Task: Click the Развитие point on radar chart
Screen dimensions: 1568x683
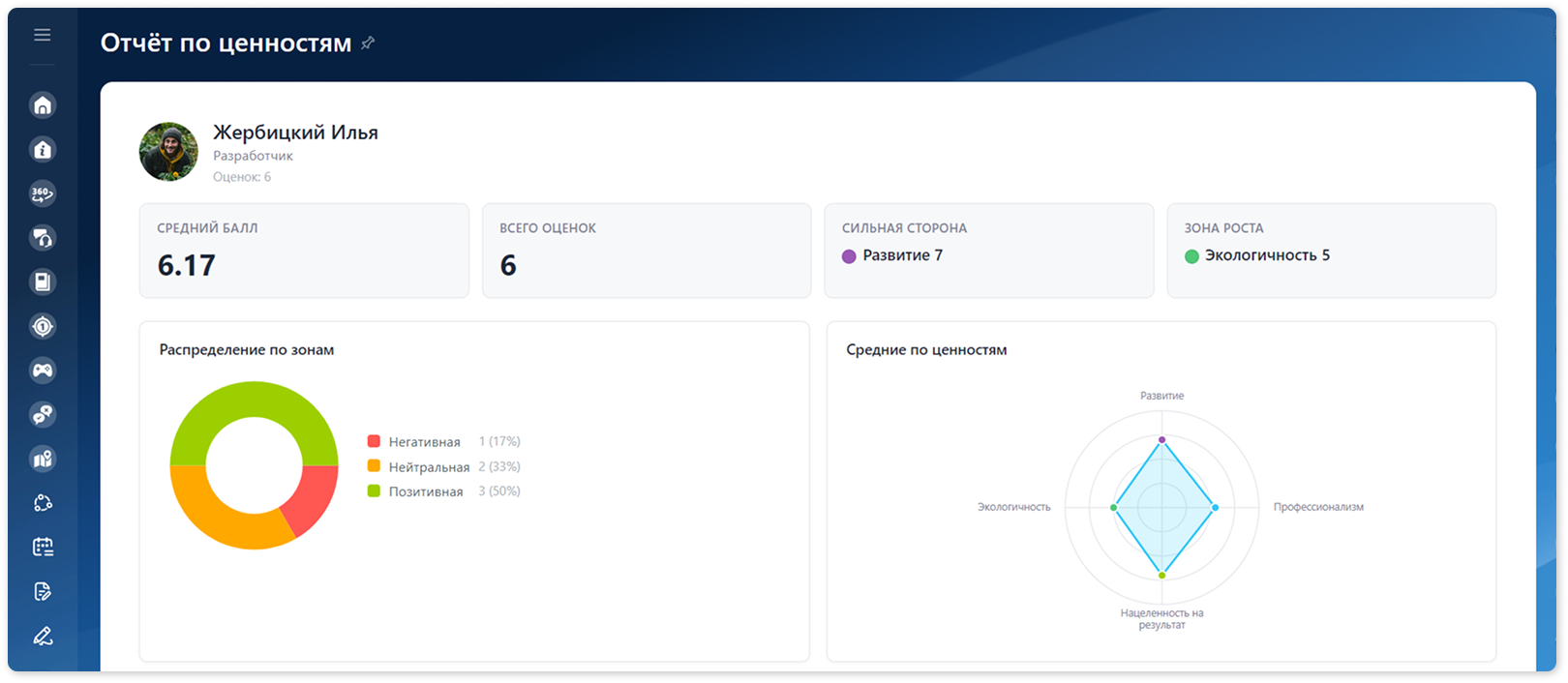Action: [x=1161, y=440]
